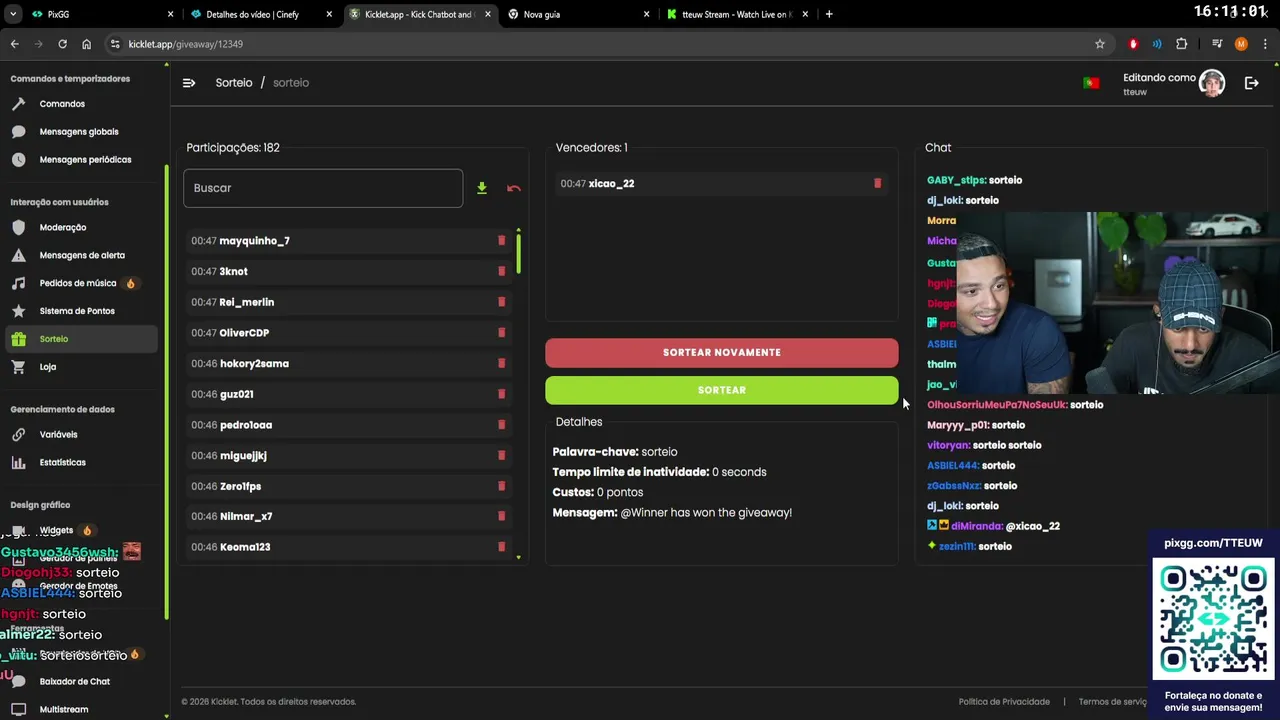The height and width of the screenshot is (720, 1280).
Task: Click the tteuw profile avatar
Action: pos(1212,83)
